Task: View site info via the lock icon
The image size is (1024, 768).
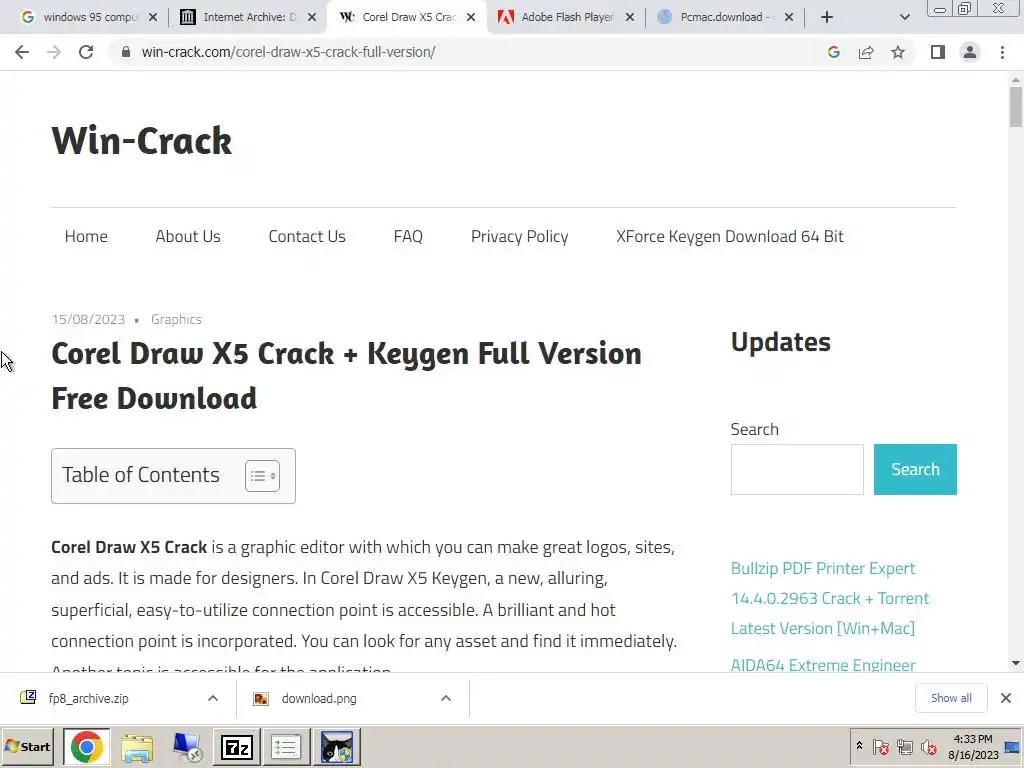Action: point(126,52)
